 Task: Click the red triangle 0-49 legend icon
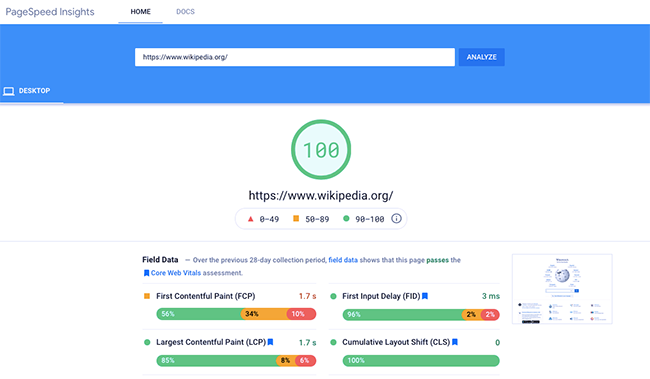pyautogui.click(x=250, y=219)
